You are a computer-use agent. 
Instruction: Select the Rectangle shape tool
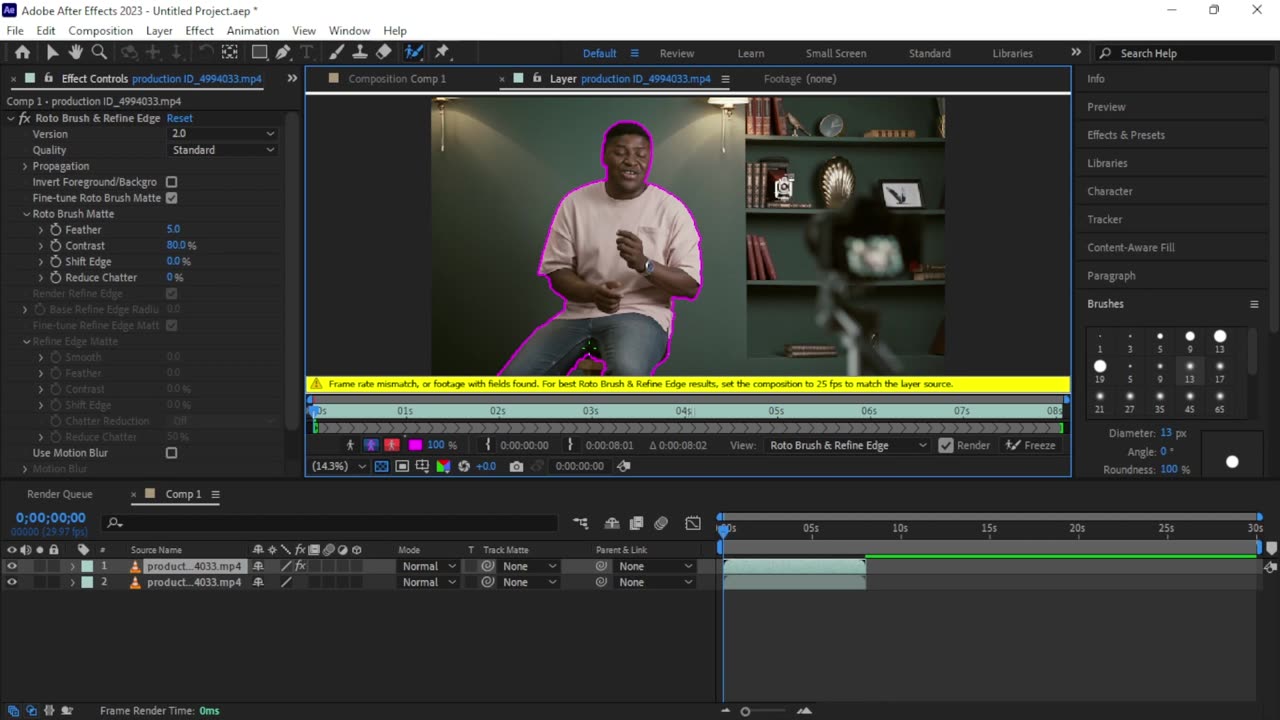point(259,53)
